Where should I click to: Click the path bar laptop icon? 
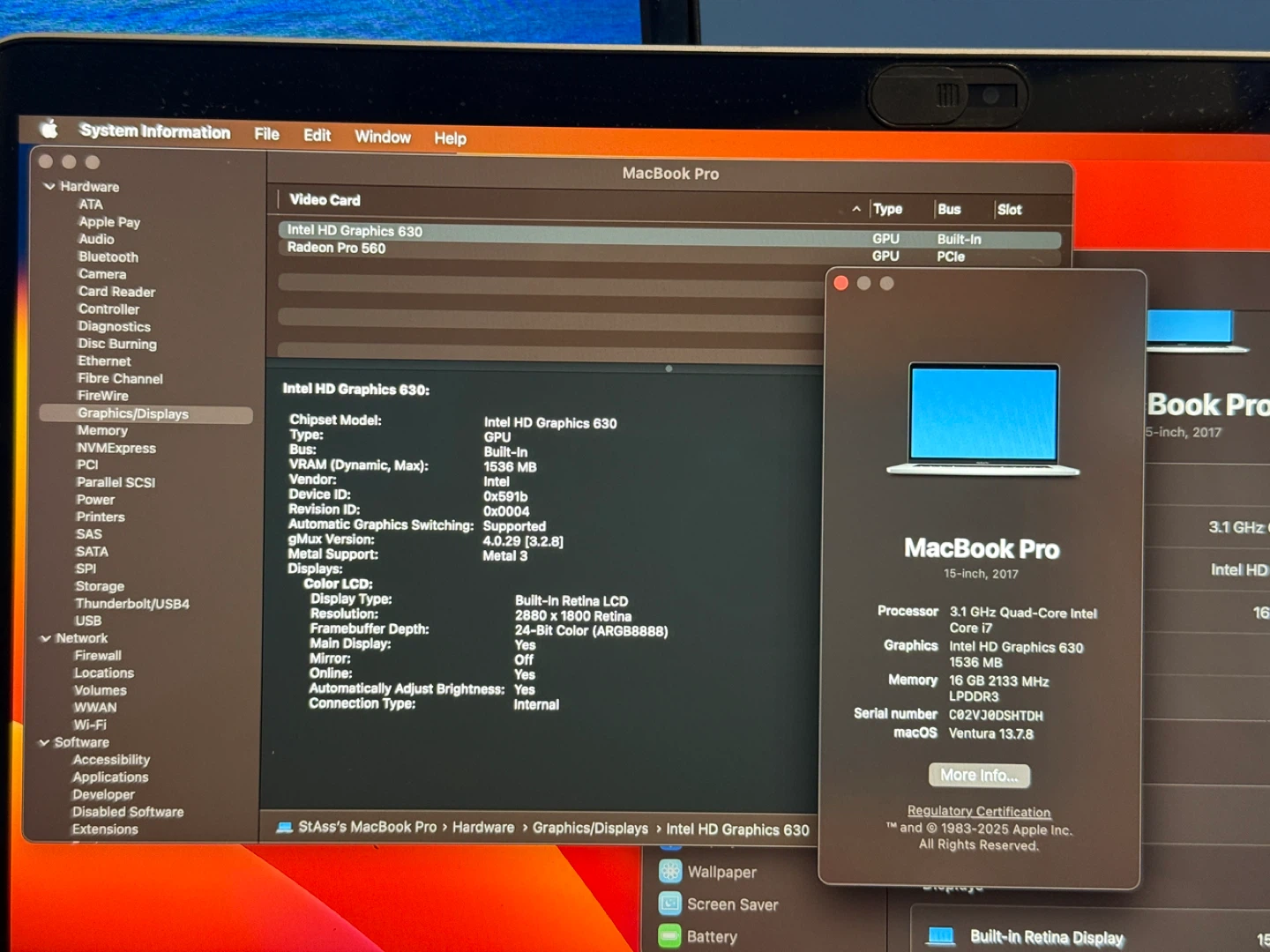[x=284, y=827]
